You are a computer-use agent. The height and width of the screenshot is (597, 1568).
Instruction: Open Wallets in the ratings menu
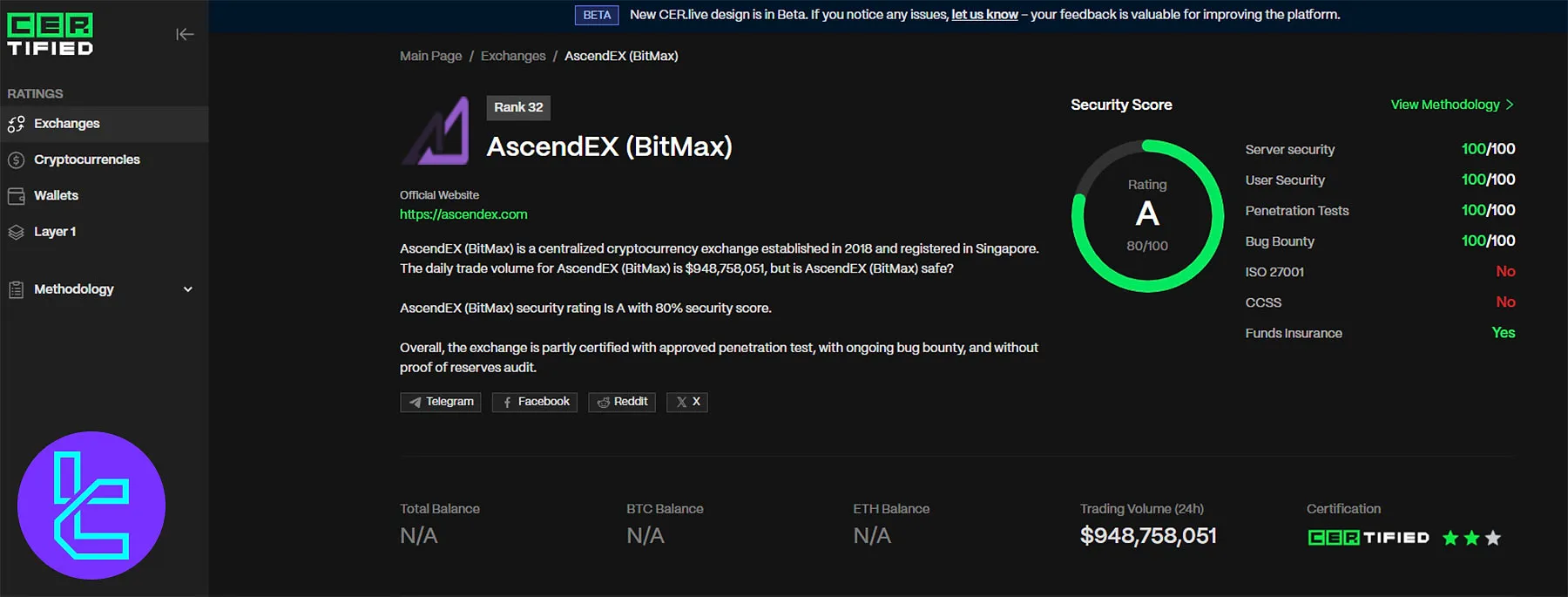click(105, 196)
